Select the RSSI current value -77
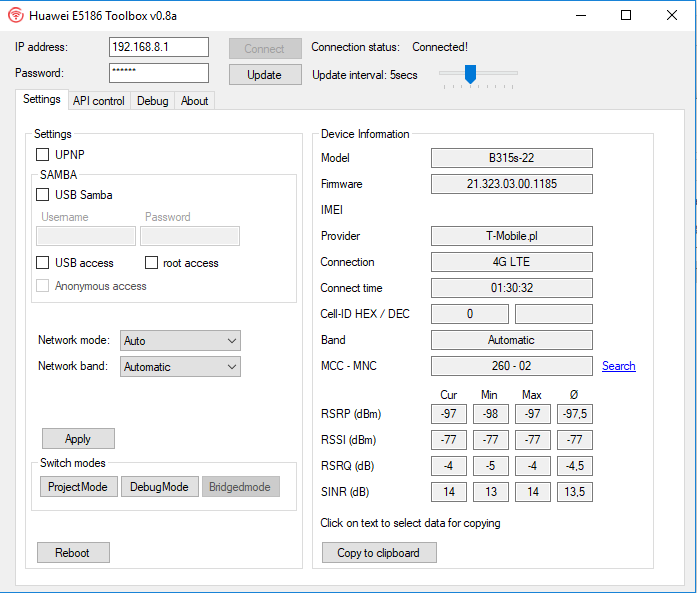 [449, 440]
